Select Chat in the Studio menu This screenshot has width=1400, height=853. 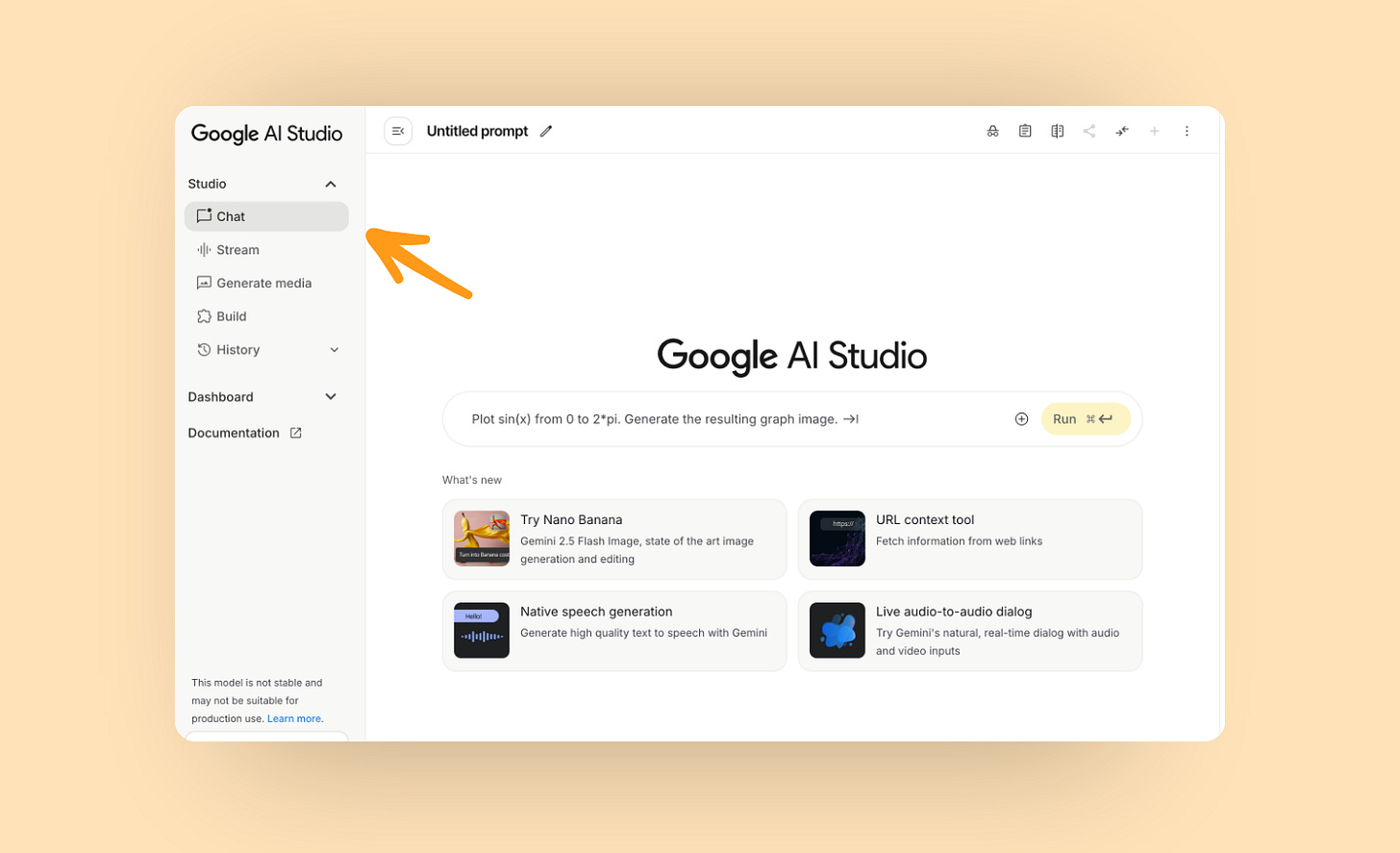tap(266, 216)
